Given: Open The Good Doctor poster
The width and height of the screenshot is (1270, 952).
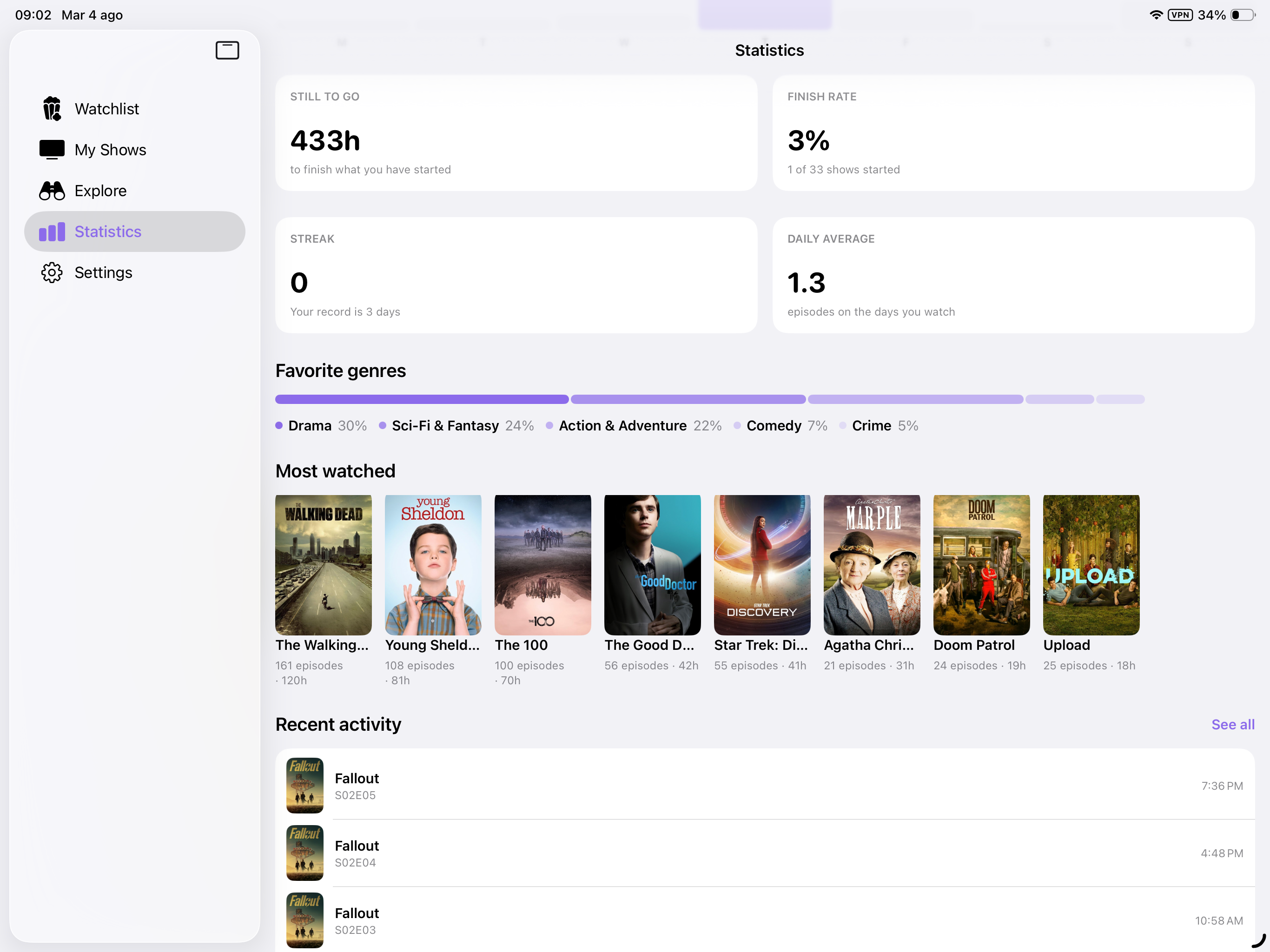Looking at the screenshot, I should click(x=652, y=565).
